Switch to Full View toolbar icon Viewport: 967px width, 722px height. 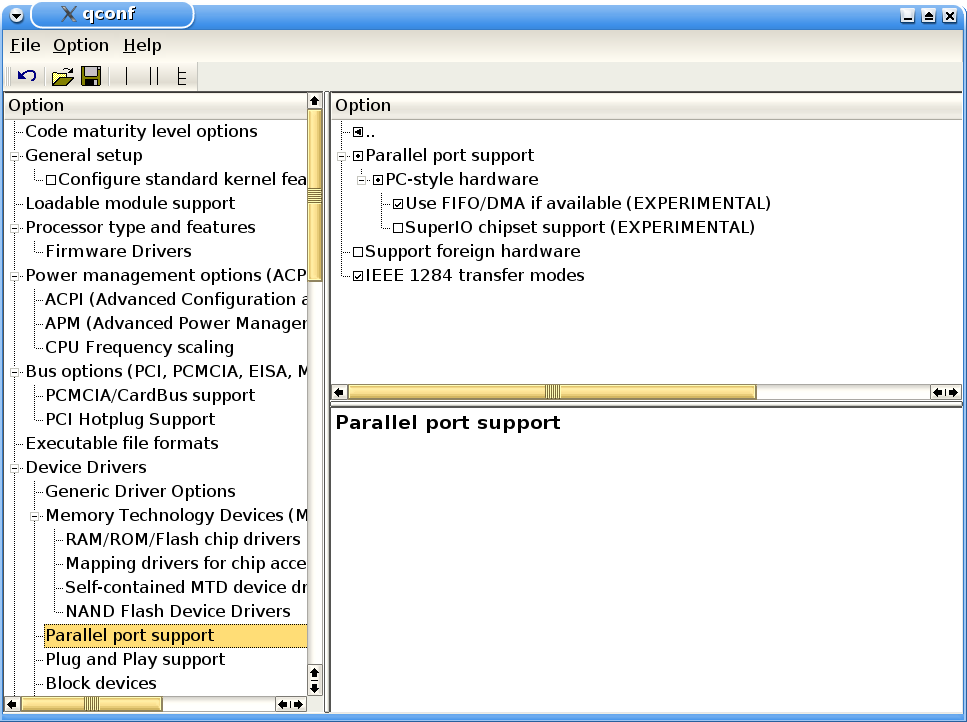[181, 76]
